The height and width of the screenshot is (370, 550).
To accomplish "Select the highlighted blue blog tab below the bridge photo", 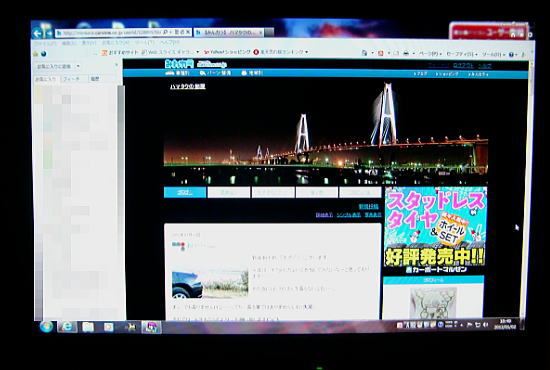I will tap(185, 192).
